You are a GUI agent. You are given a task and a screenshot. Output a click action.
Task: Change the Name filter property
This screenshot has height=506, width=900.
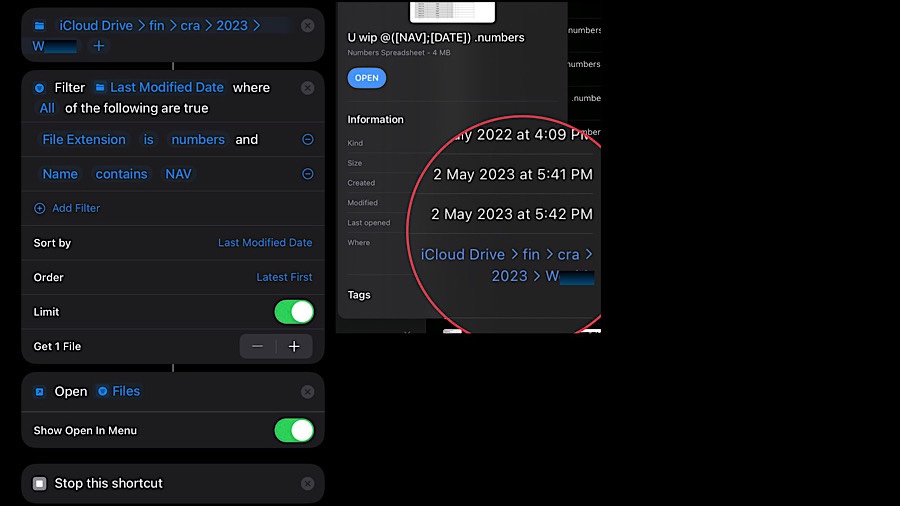(60, 174)
